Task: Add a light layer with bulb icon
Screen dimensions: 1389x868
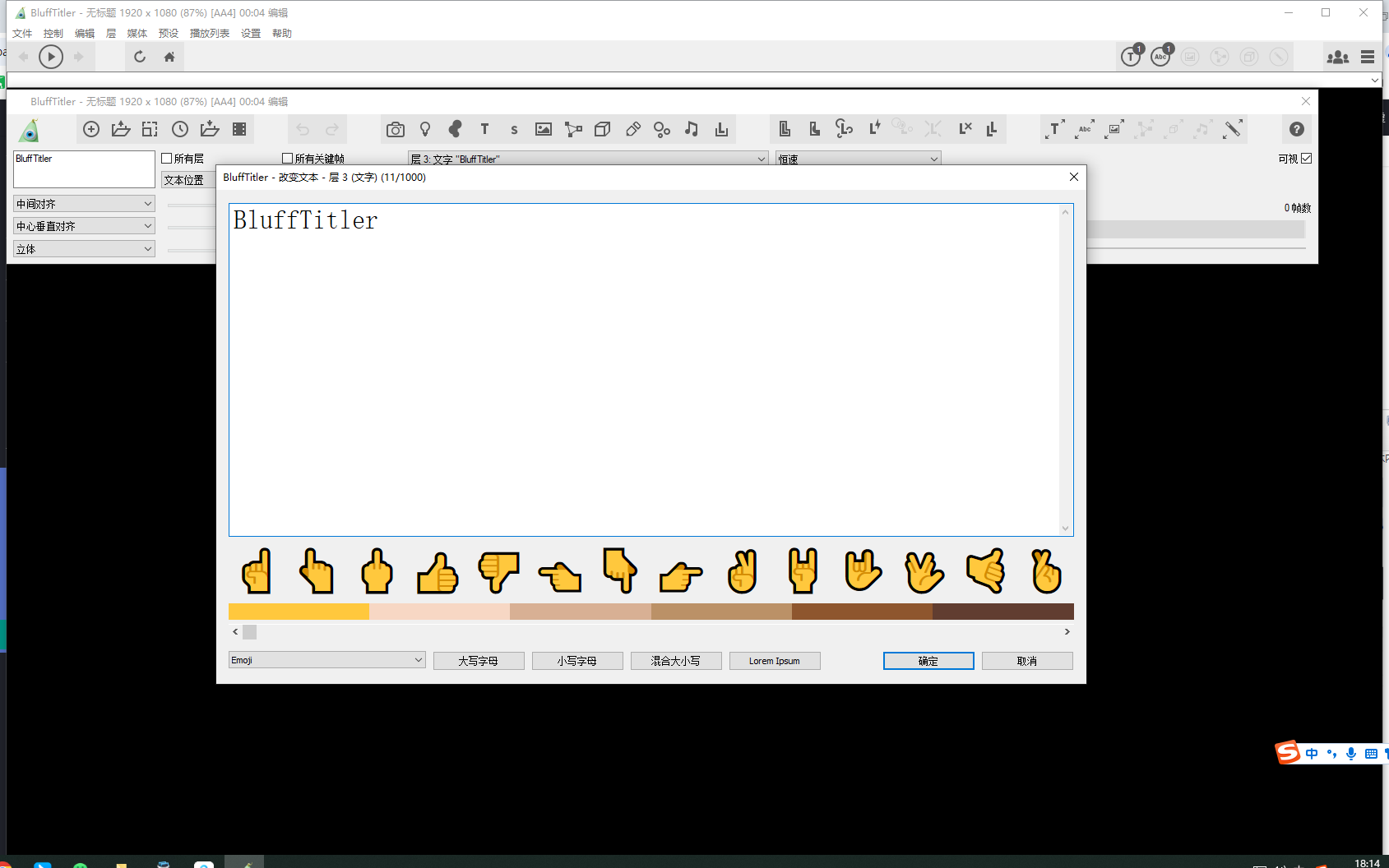Action: [425, 129]
